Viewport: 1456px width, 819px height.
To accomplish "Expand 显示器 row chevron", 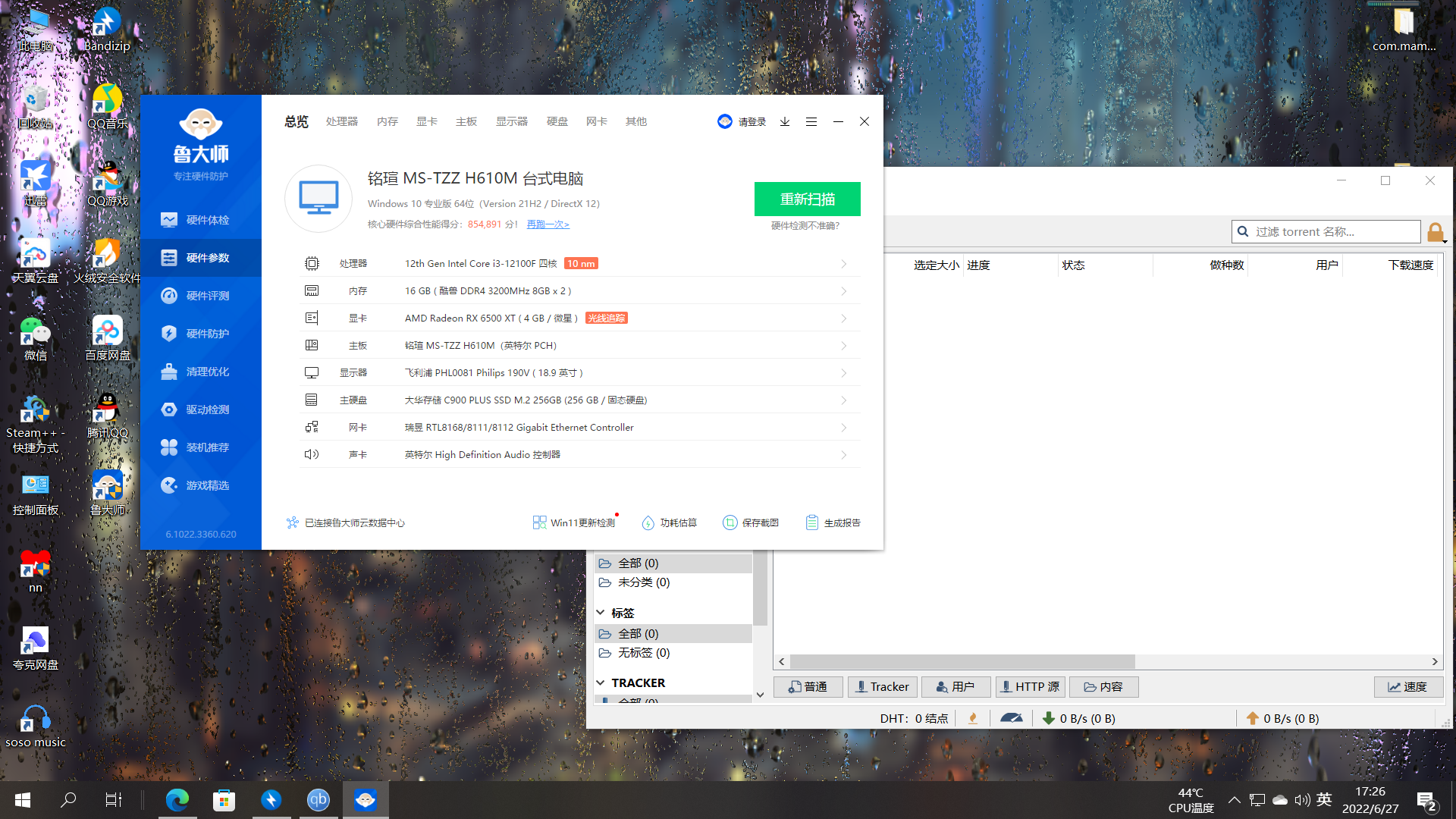I will click(x=844, y=373).
